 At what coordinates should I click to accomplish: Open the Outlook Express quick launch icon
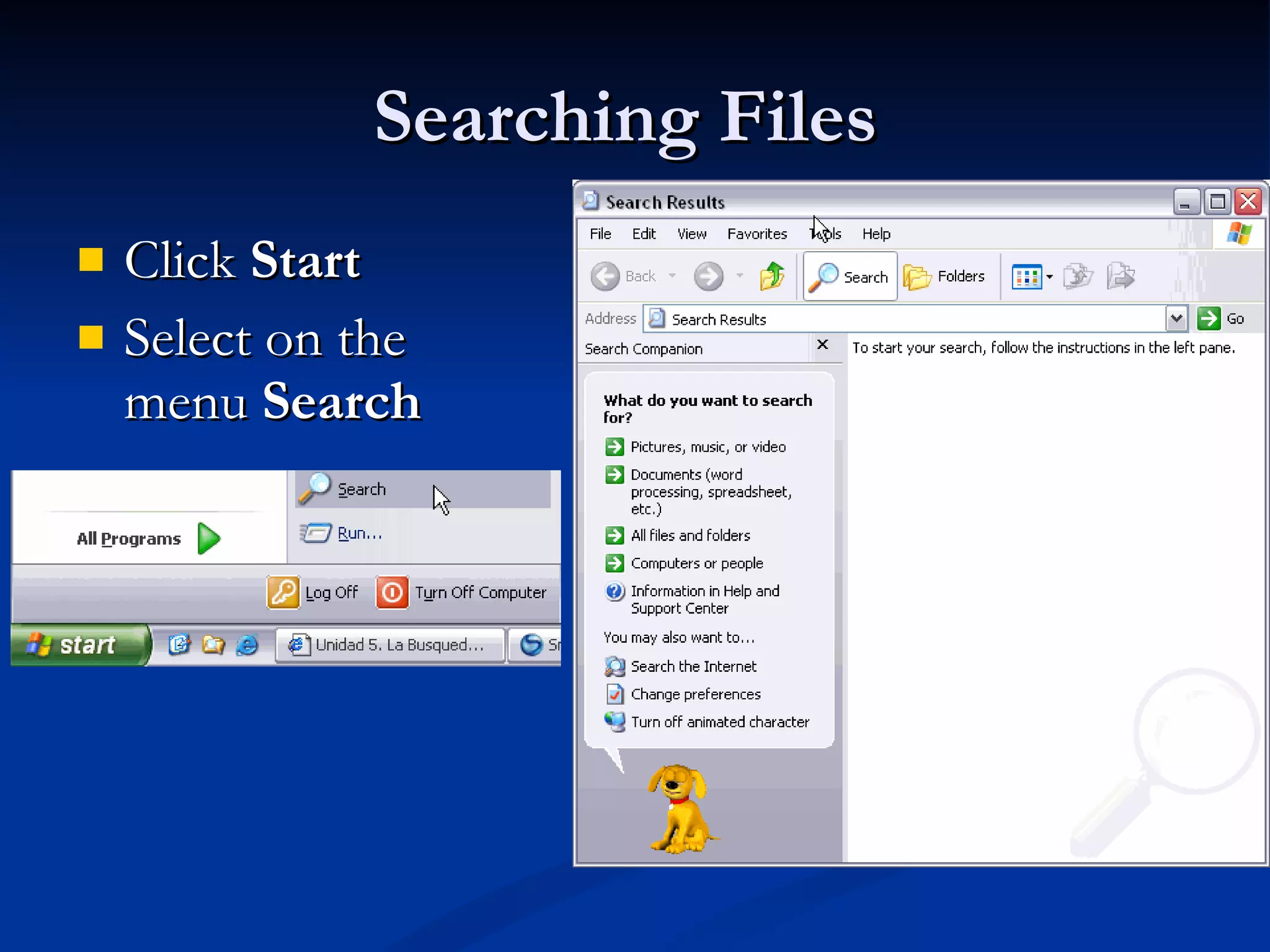[179, 645]
